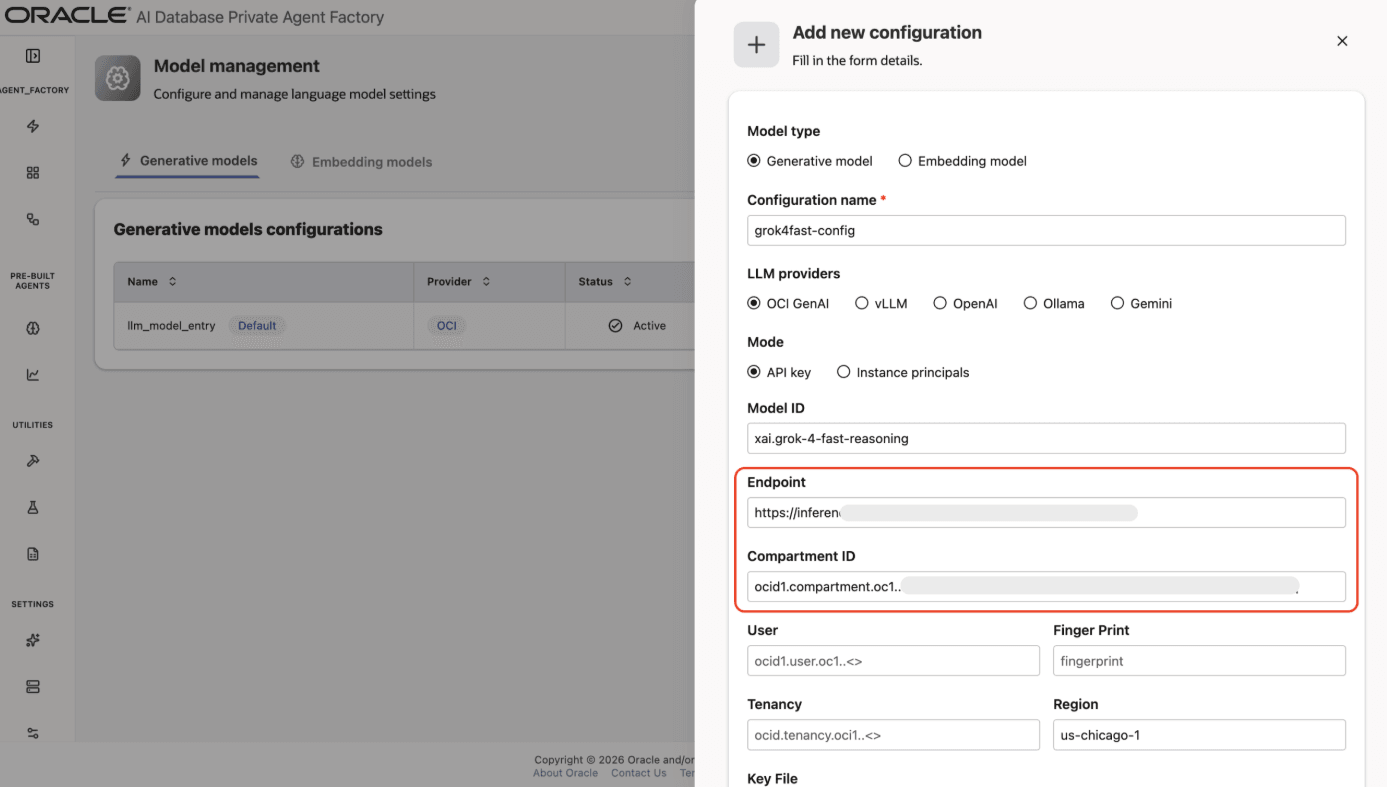Choose OCI GenAI as LLM provider
The width and height of the screenshot is (1387, 787).
[x=754, y=303]
